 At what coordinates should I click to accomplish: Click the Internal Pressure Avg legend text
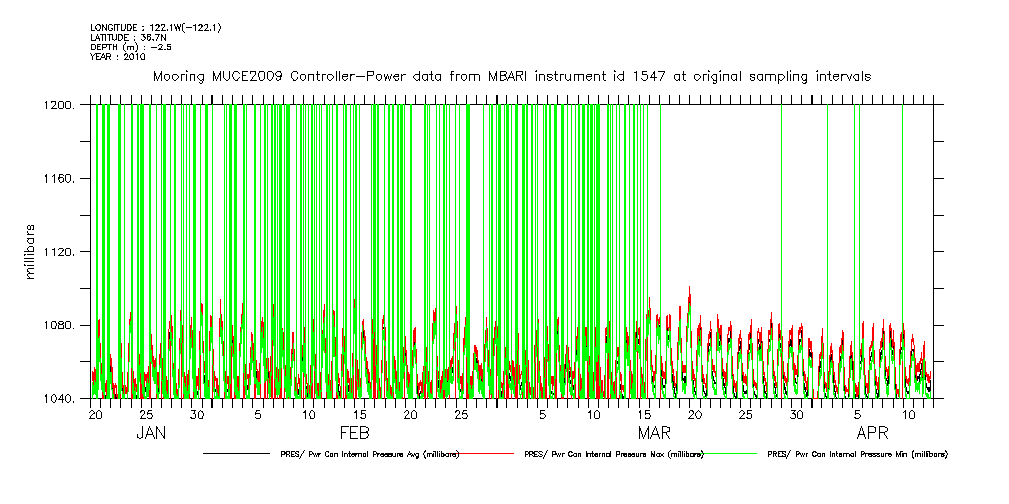coord(364,454)
